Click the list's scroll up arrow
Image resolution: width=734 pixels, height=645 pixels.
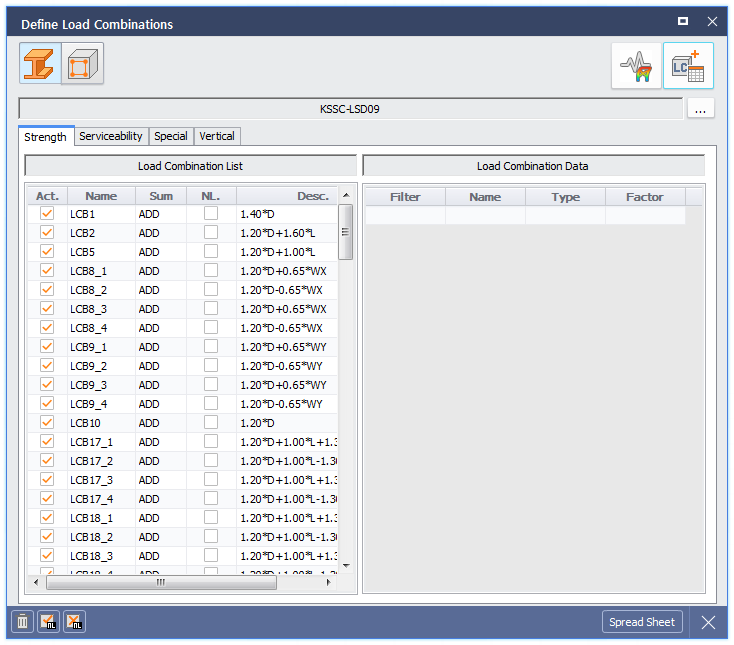[x=346, y=195]
